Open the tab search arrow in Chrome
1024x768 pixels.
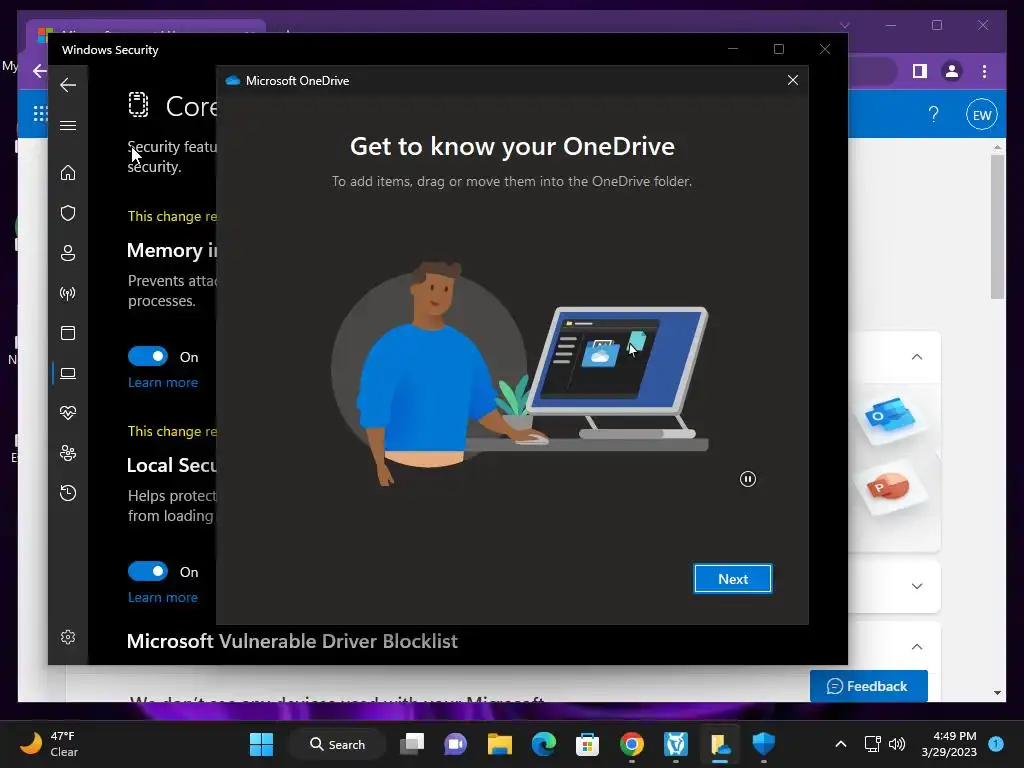point(845,25)
